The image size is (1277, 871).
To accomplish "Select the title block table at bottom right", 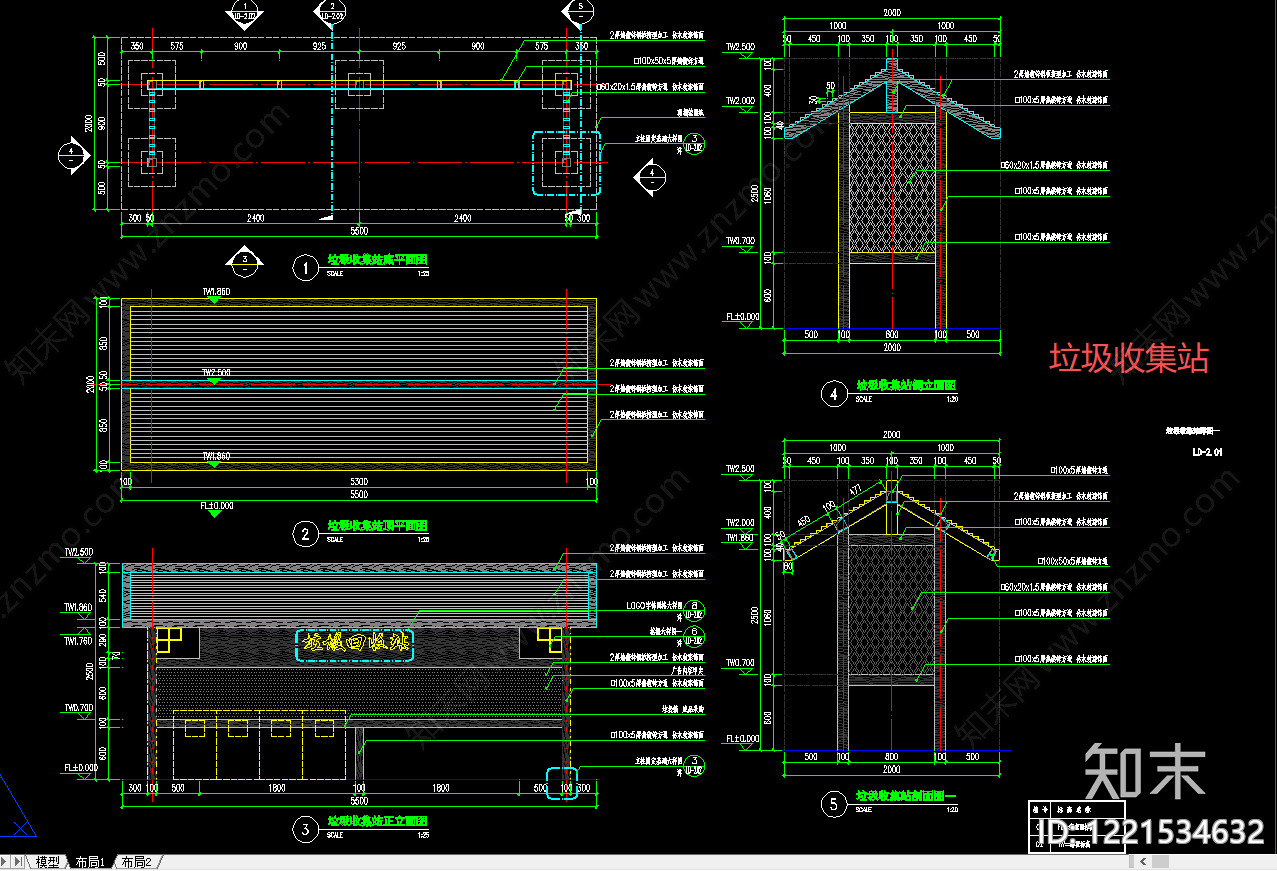I will point(1077,826).
